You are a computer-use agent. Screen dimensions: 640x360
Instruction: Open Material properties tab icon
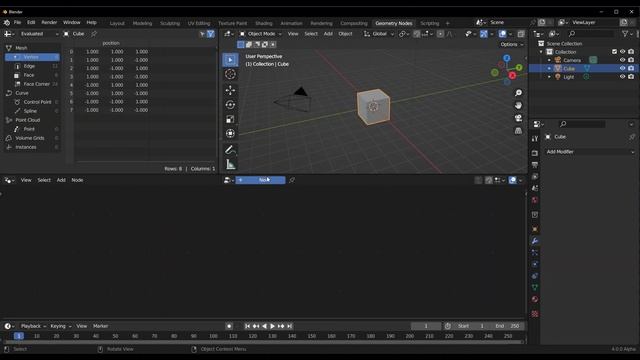535,299
